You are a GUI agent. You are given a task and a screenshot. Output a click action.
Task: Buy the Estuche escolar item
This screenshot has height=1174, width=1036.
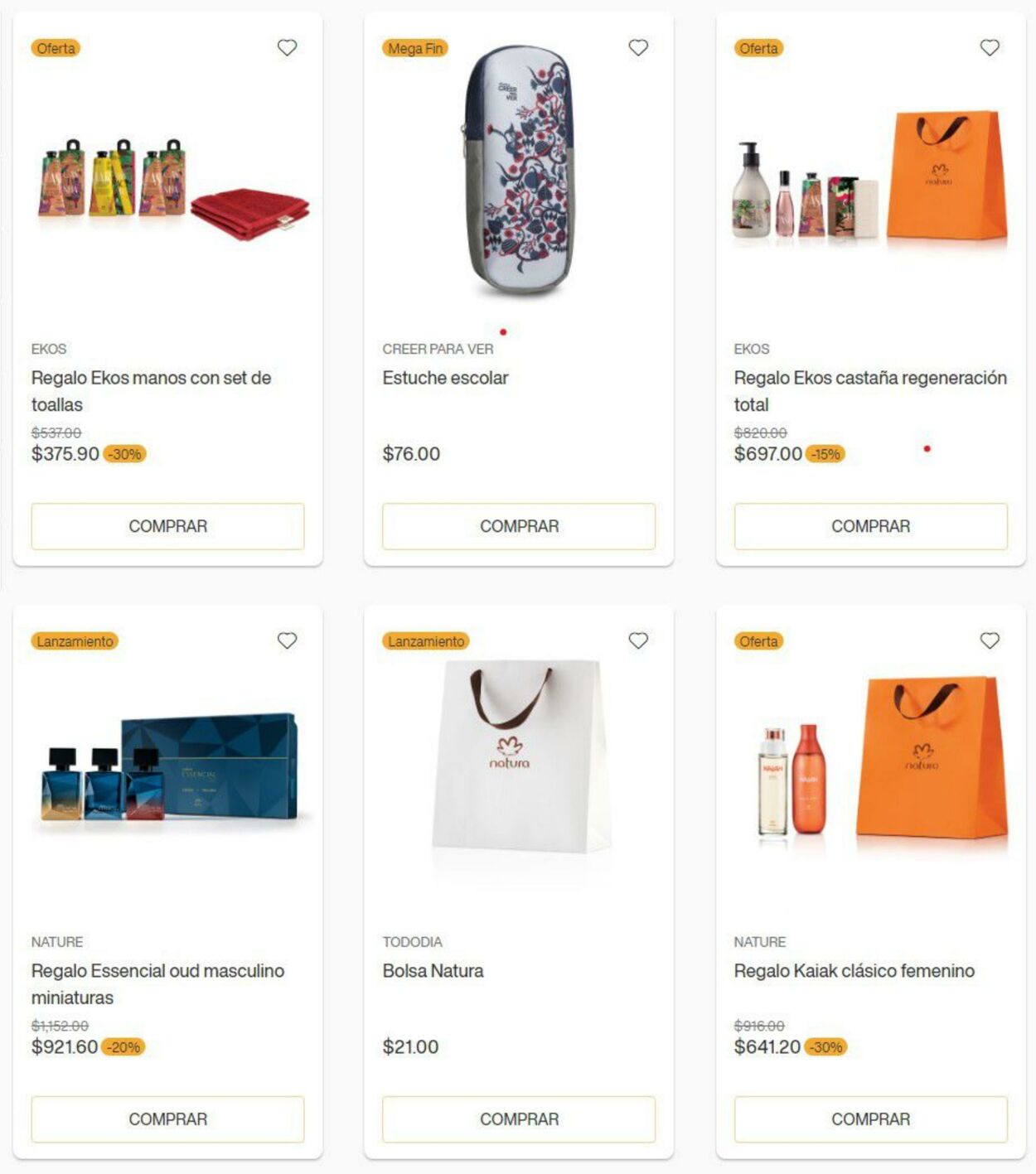(x=519, y=526)
